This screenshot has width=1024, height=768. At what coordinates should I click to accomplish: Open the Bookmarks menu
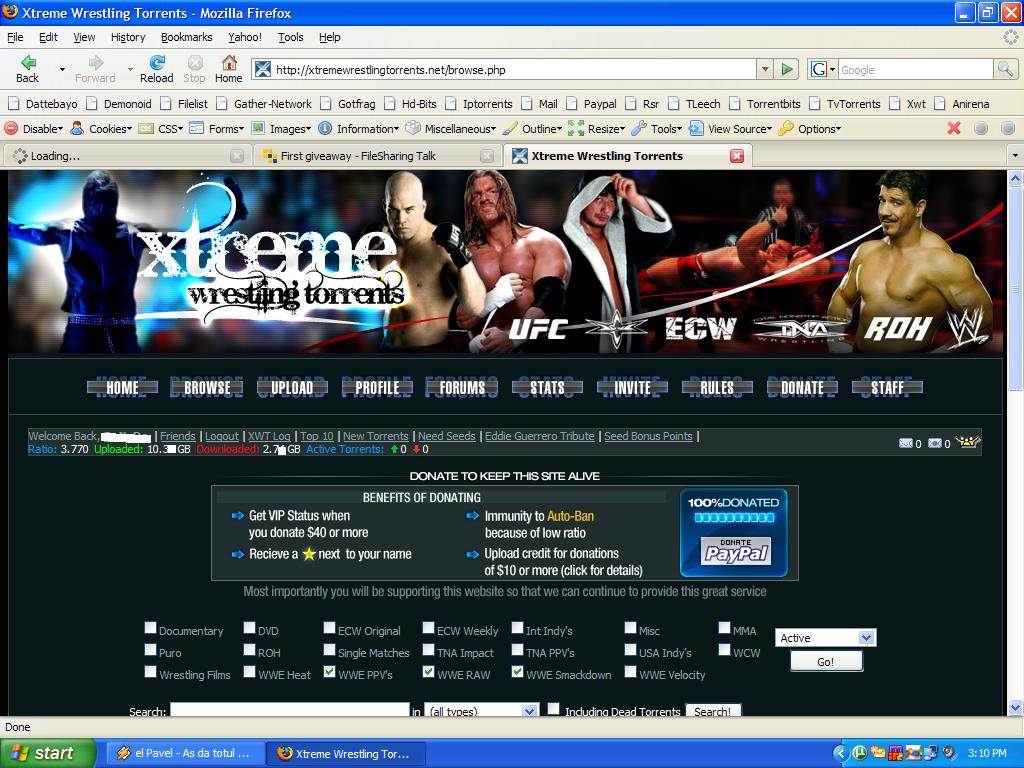[187, 37]
